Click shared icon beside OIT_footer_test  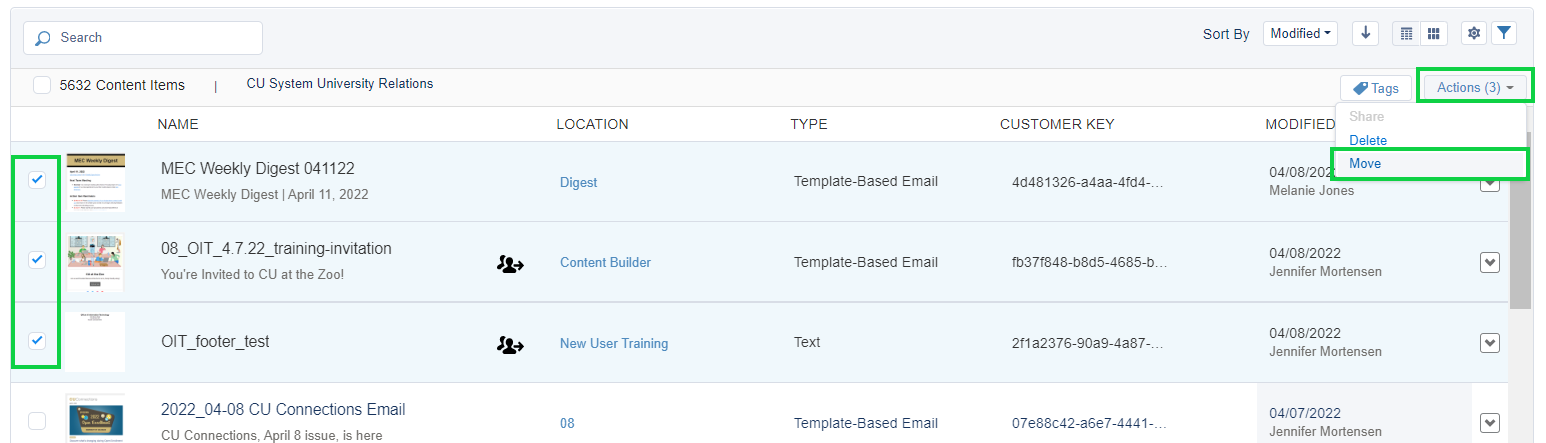(510, 344)
